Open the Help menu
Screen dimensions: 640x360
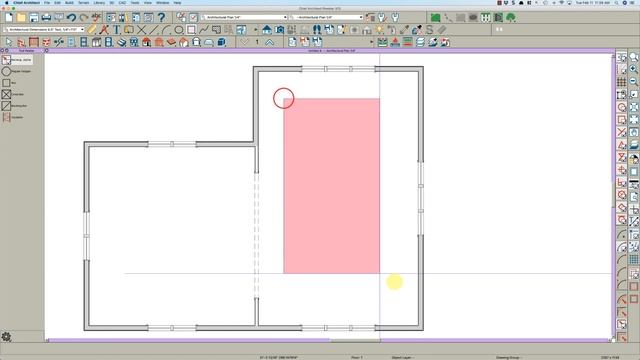177,3
